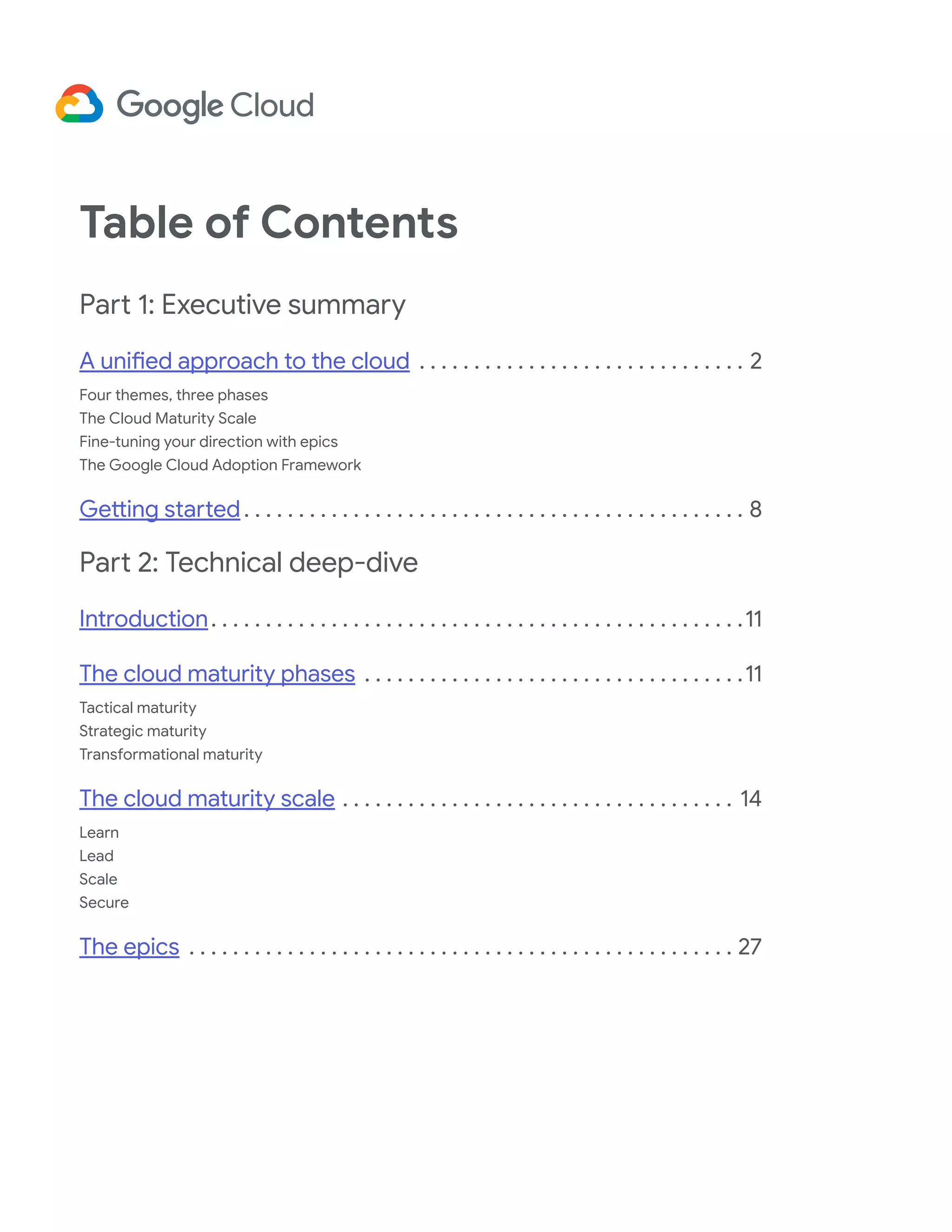The image size is (952, 1232).
Task: Go to 'The cloud maturity scale' link
Action: click(x=207, y=798)
